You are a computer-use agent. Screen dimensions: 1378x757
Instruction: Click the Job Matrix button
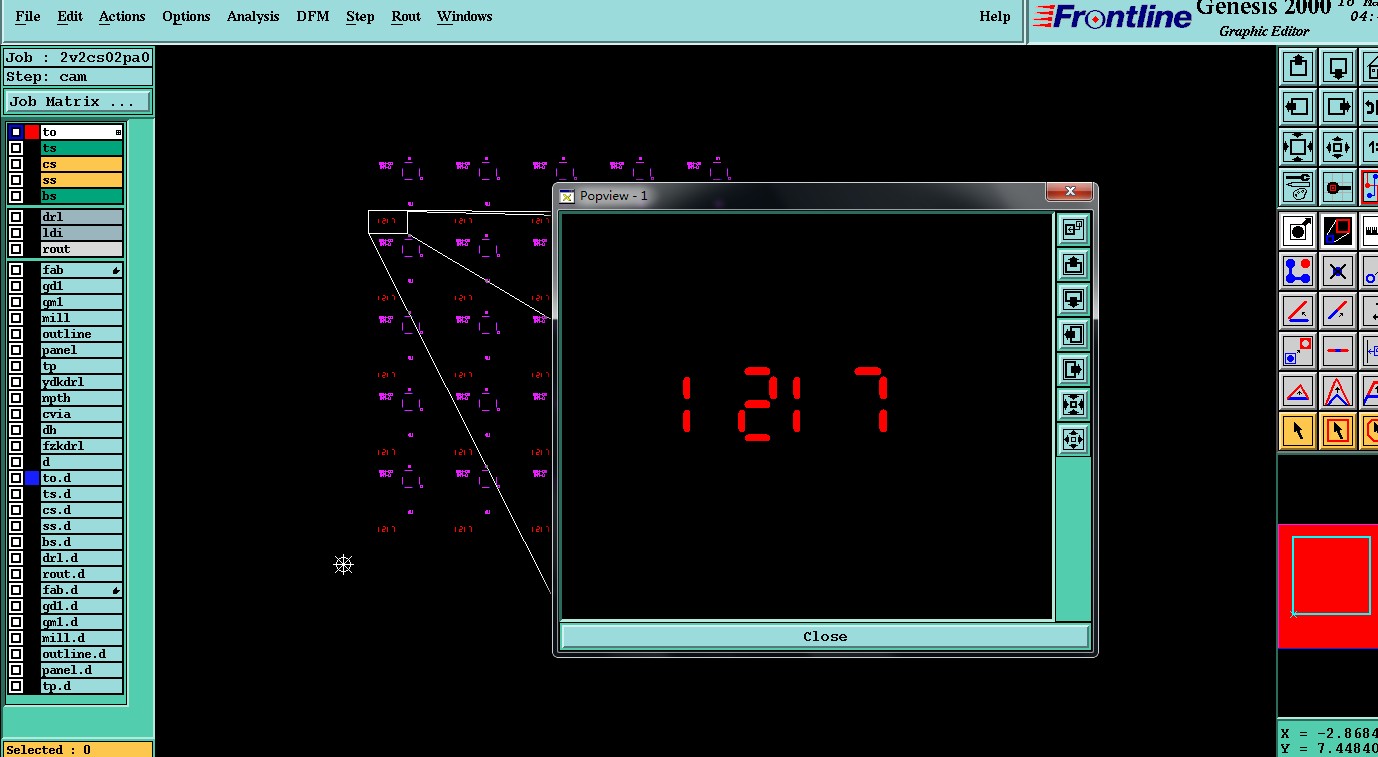pos(79,102)
